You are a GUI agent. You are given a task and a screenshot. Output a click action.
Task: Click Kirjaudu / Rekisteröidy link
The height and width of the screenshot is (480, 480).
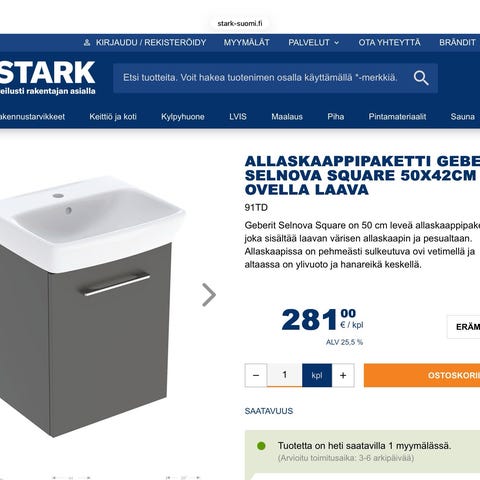pos(151,43)
